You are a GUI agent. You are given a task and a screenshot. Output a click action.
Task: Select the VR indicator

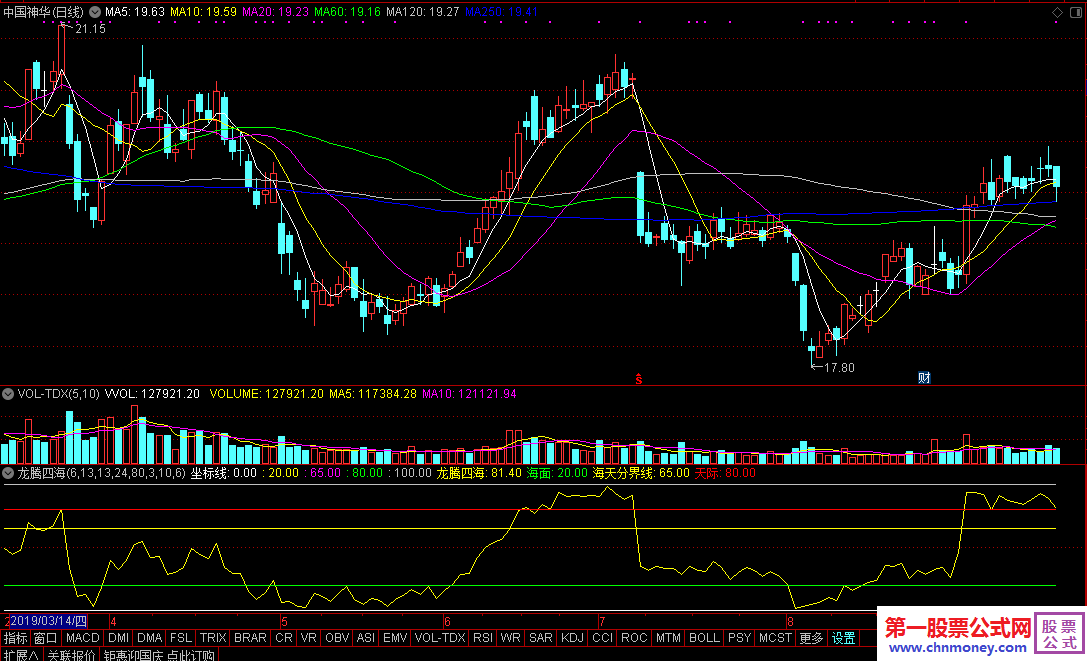(308, 637)
